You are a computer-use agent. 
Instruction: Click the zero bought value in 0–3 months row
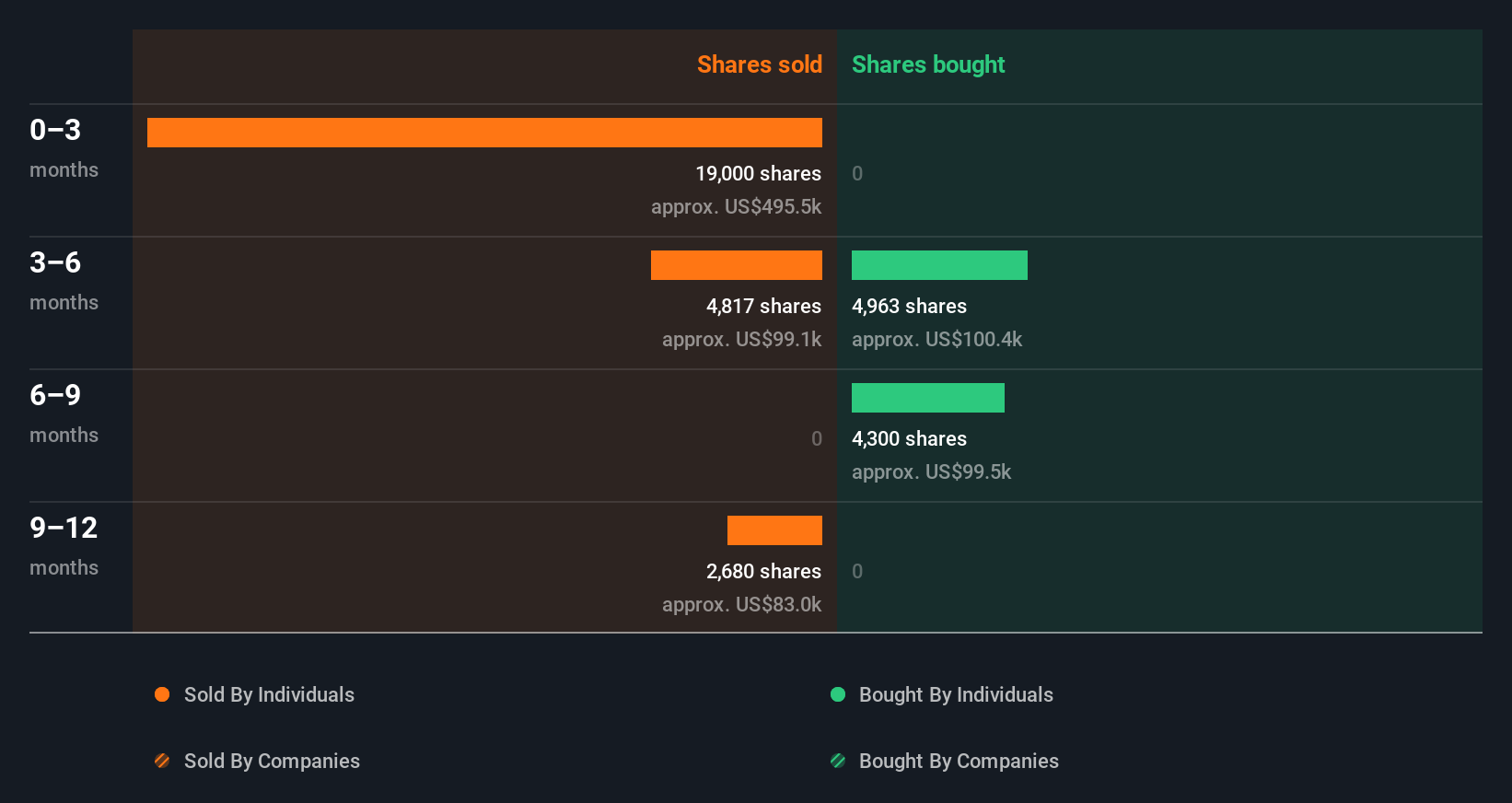point(857,173)
